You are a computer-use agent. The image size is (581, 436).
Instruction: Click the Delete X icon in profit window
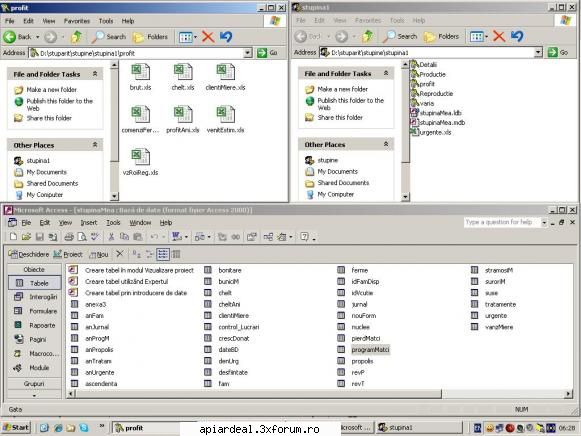coord(208,37)
